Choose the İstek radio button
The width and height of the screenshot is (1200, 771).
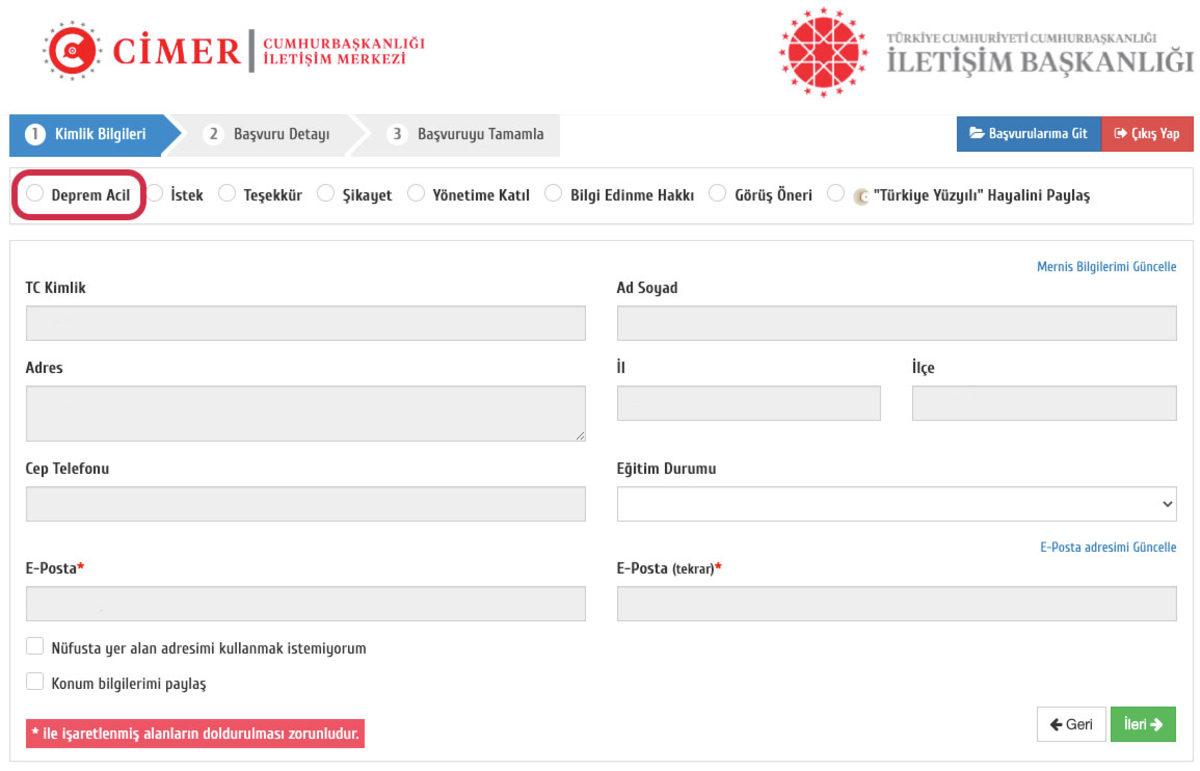click(x=156, y=194)
